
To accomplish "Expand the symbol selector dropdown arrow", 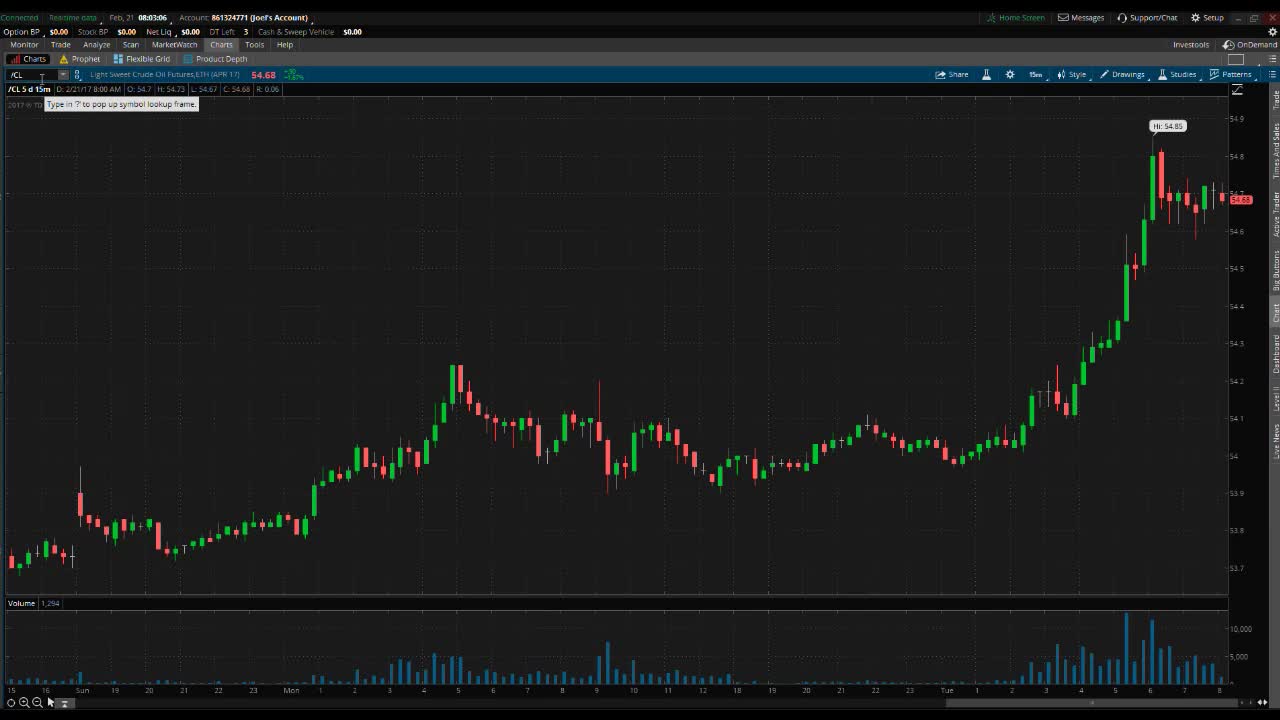I will (x=63, y=75).
